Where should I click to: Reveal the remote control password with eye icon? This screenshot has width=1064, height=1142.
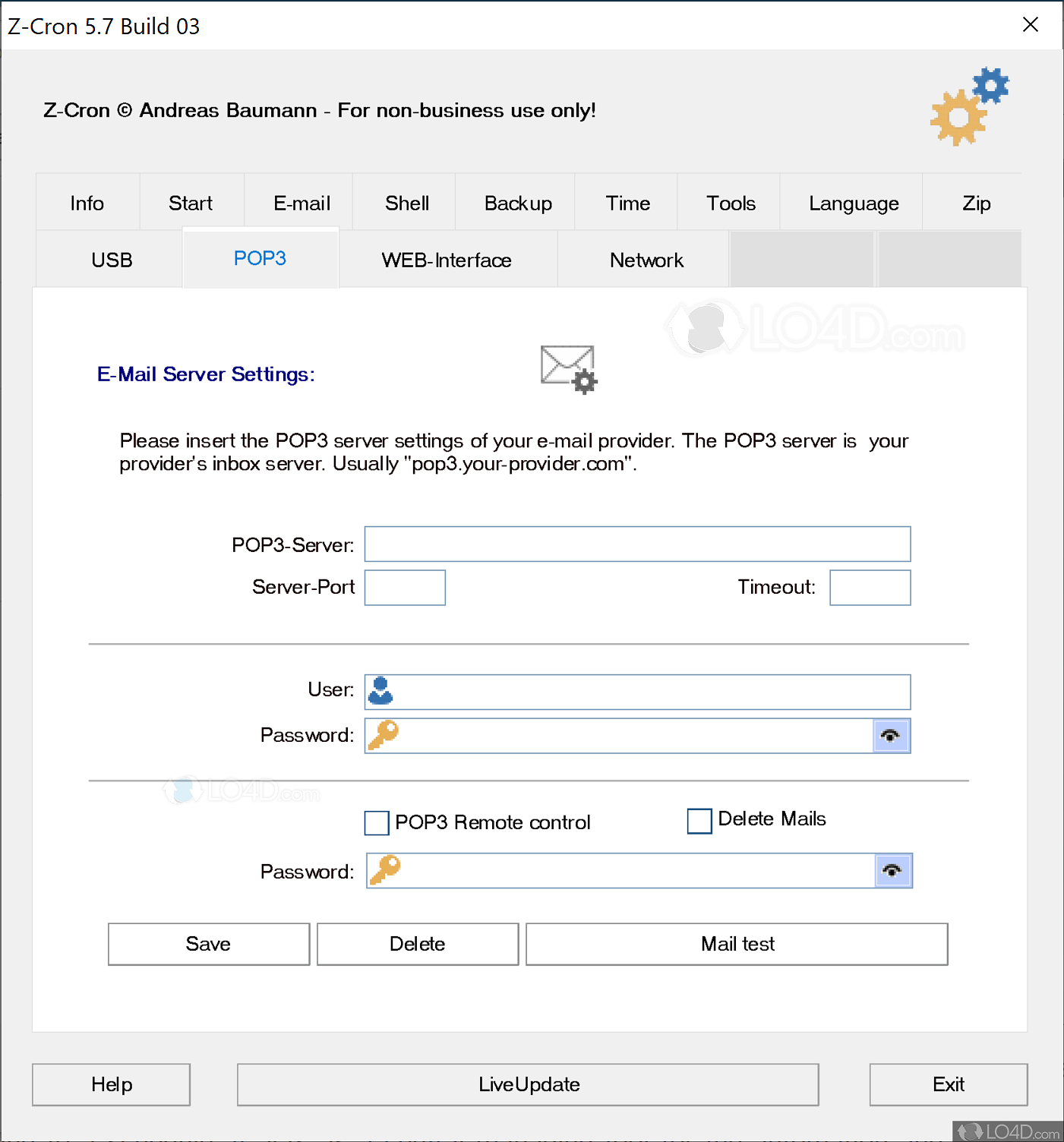pyautogui.click(x=892, y=870)
